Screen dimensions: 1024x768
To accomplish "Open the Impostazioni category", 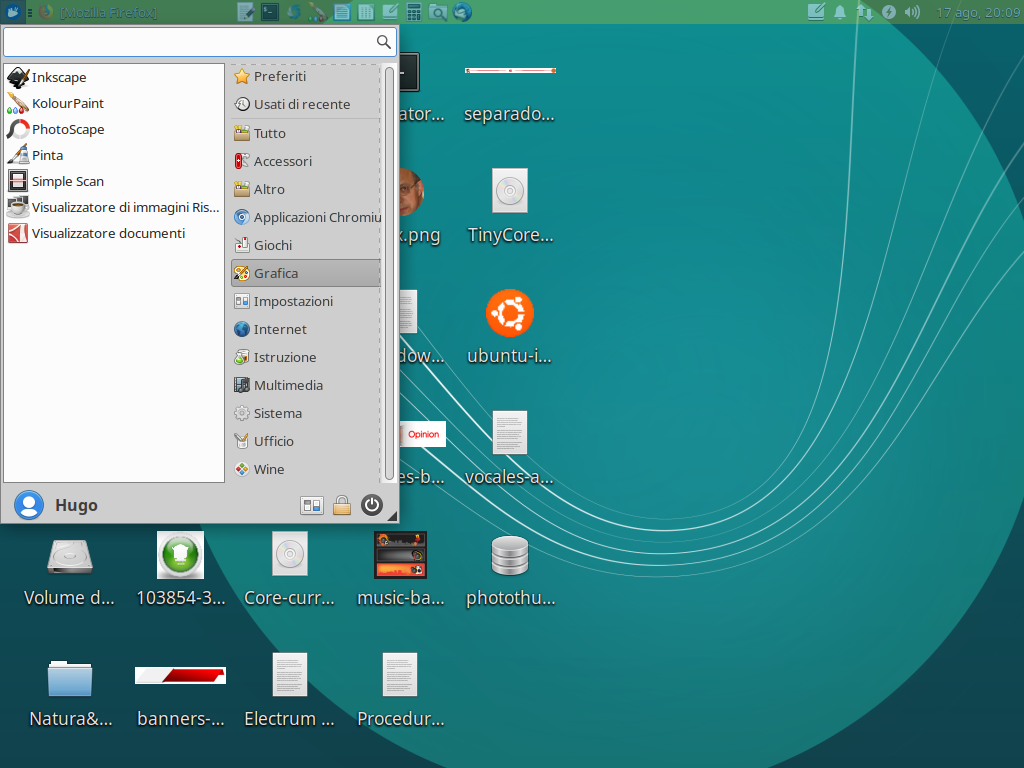I will (x=306, y=302).
